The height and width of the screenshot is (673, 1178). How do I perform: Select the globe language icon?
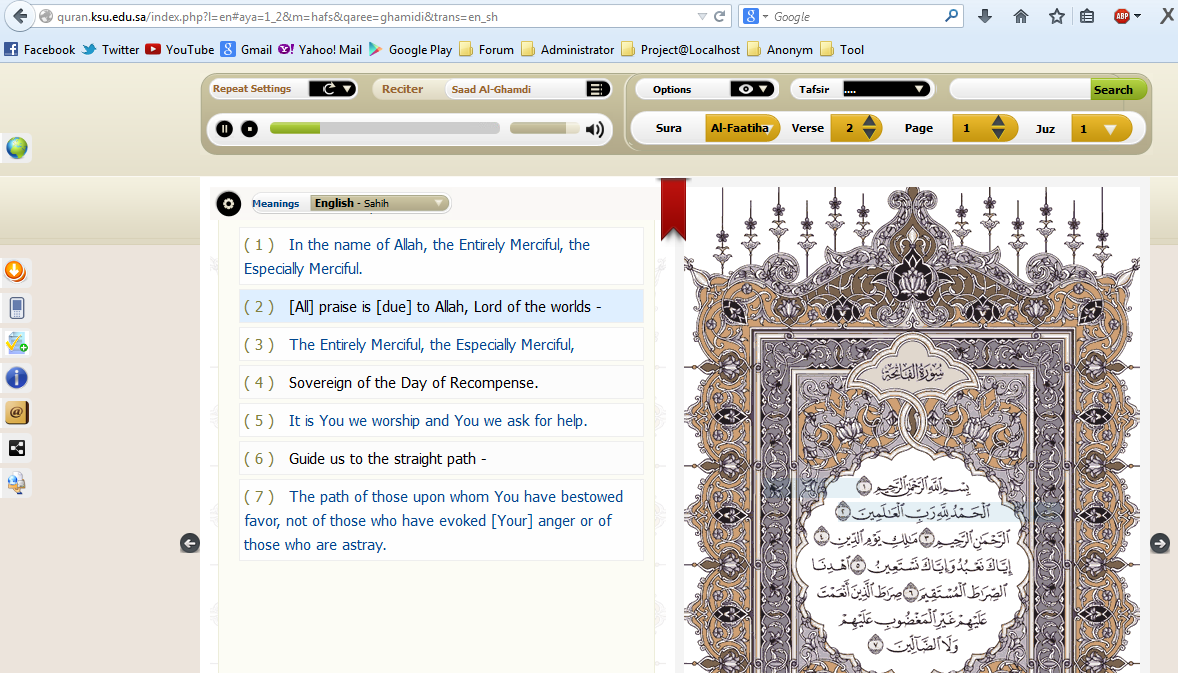(x=16, y=147)
